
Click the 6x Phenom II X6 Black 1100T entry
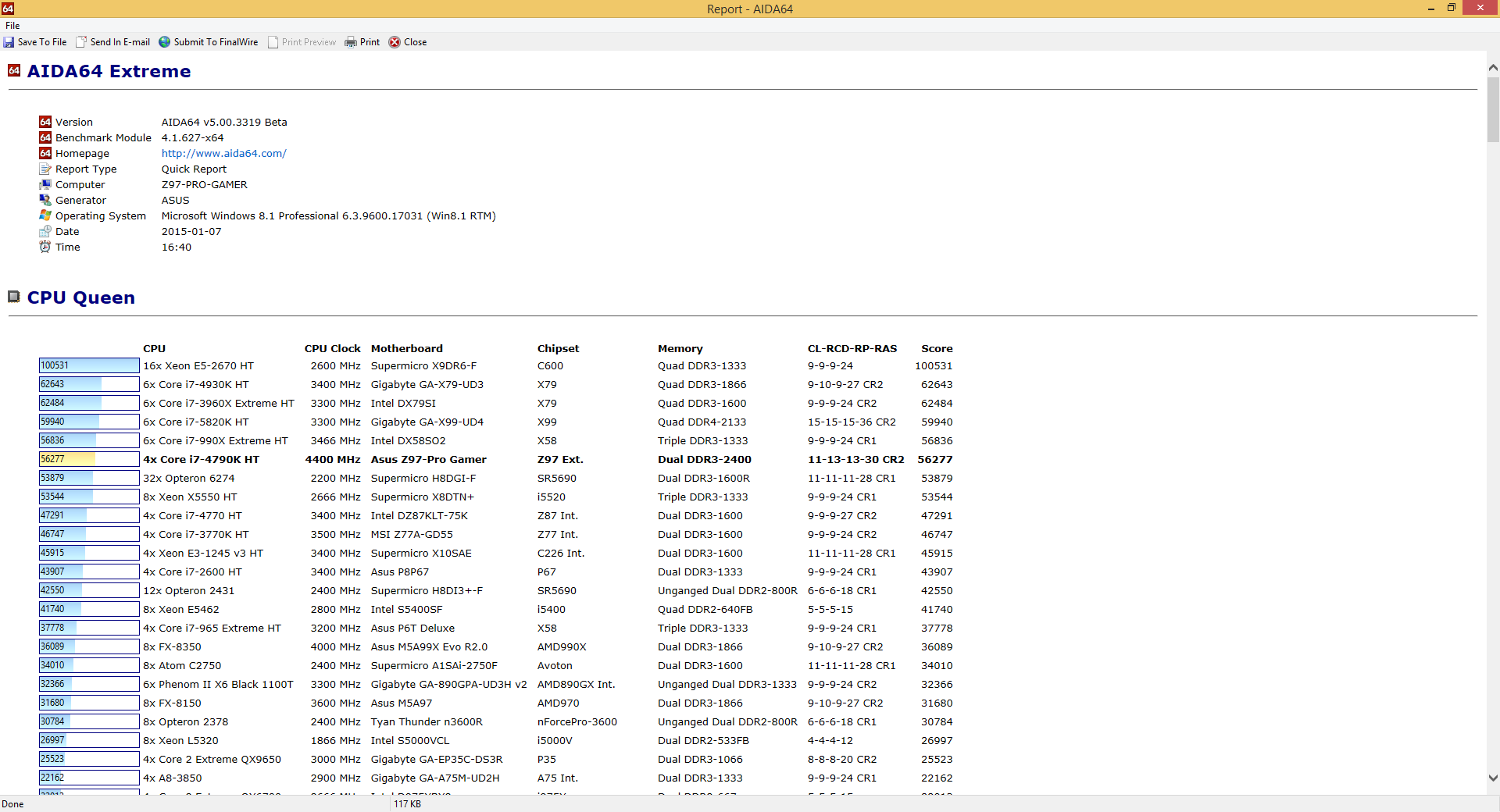[x=218, y=684]
